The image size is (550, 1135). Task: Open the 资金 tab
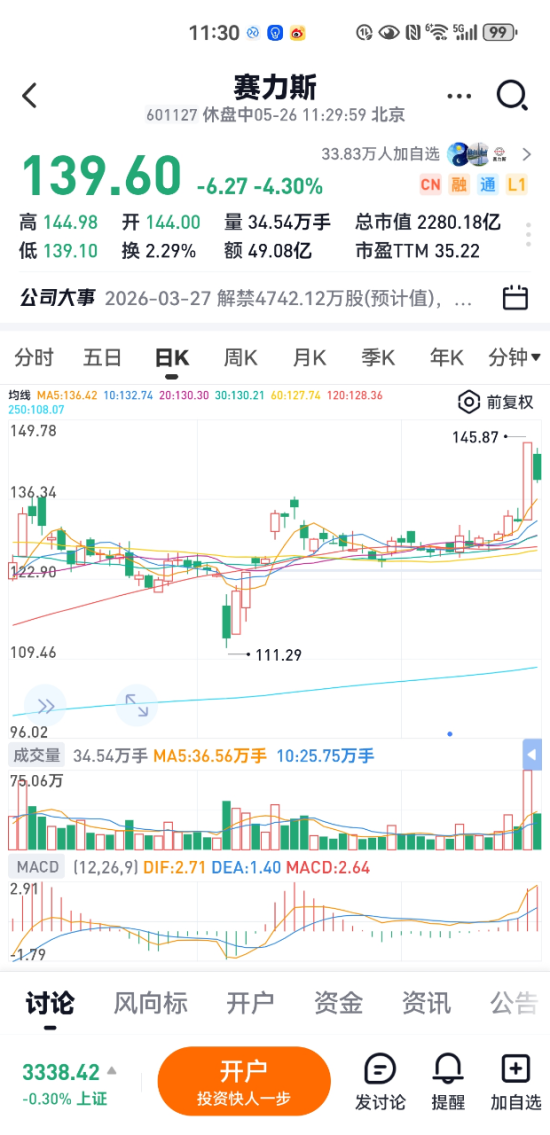(x=338, y=1003)
